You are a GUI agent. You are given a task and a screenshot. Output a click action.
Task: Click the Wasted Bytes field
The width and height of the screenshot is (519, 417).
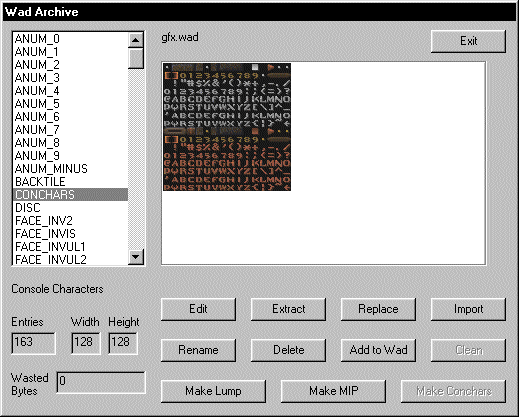(x=101, y=382)
